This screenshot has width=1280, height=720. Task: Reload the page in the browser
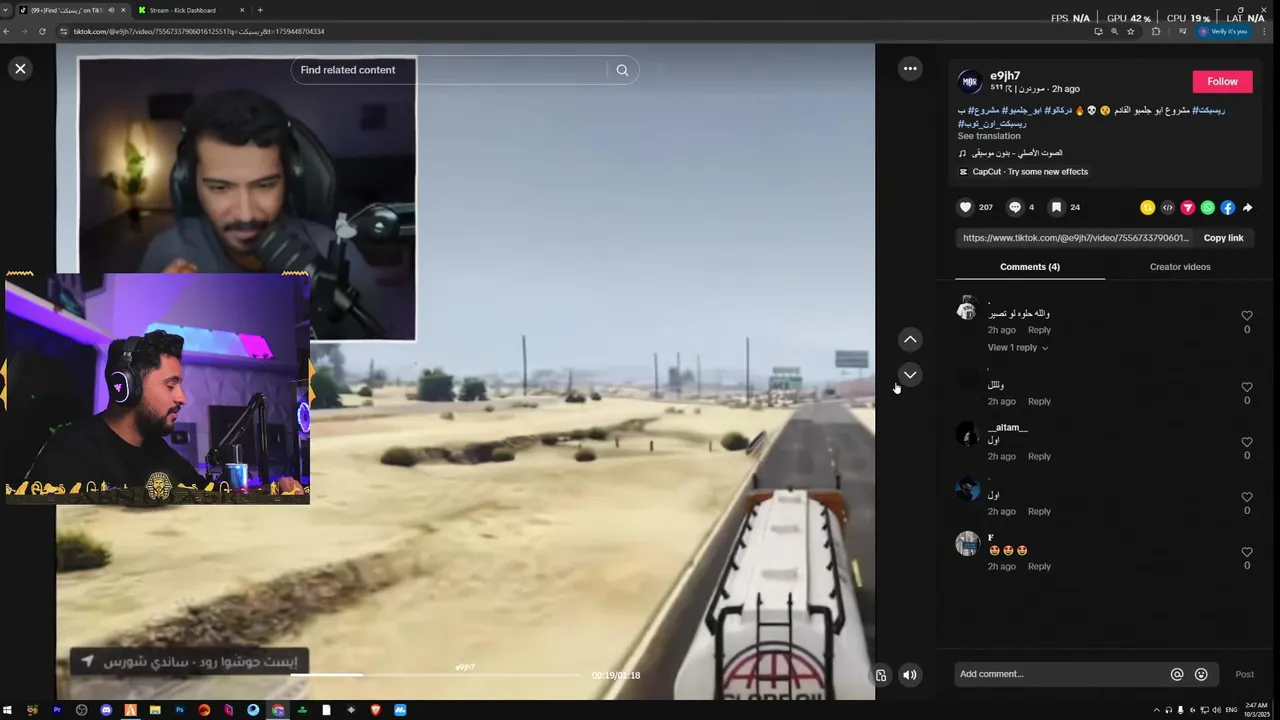coord(42,31)
